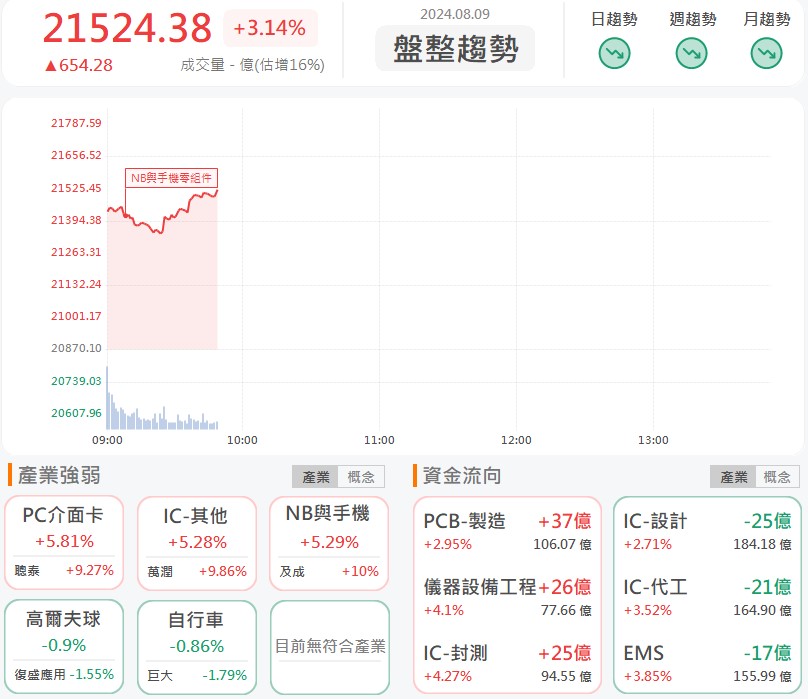808x699 pixels.
Task: Click the daily trend (日趨勢) down-arrow icon
Action: (614, 53)
